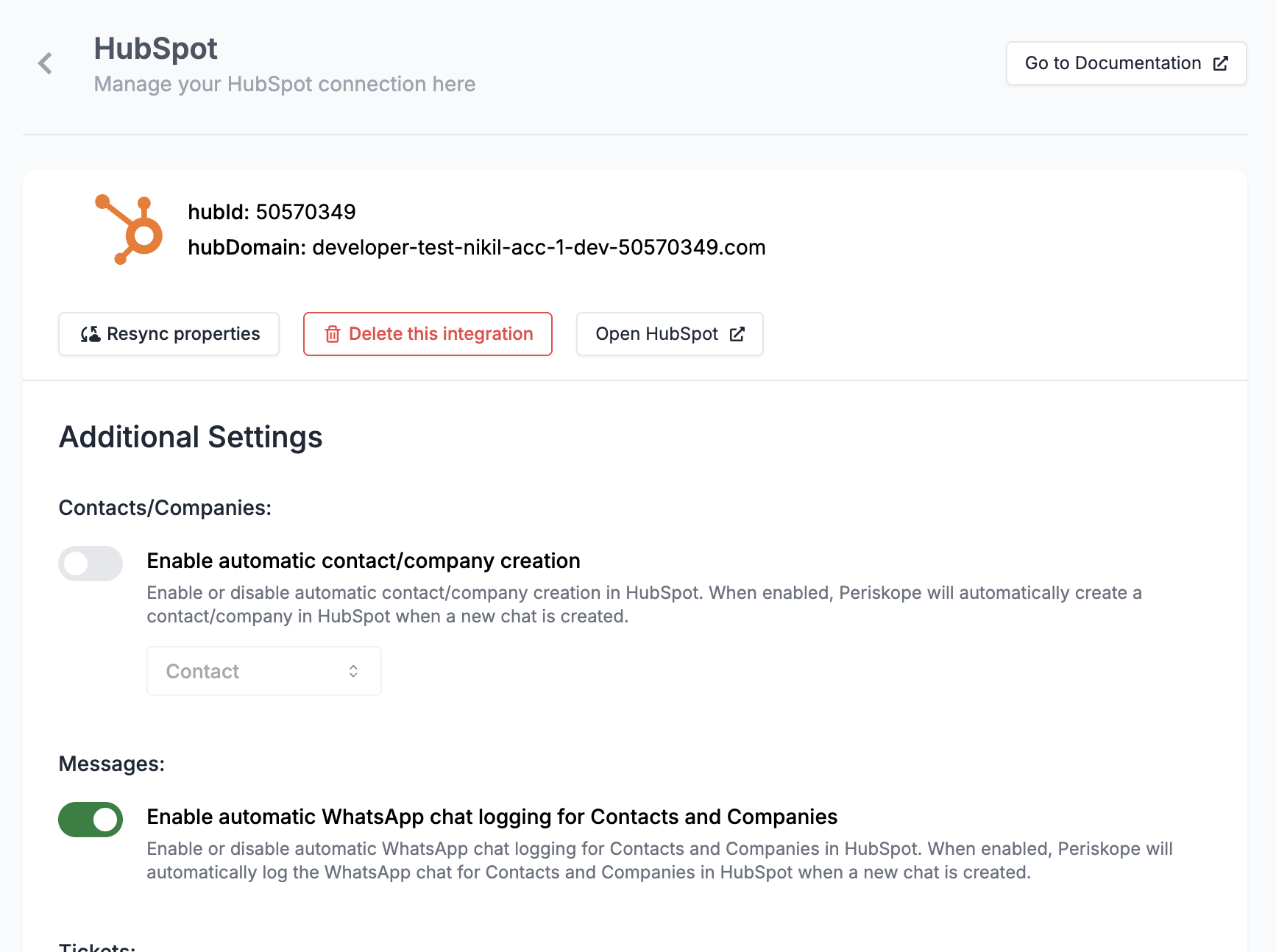Click the Resync properties button

point(169,334)
